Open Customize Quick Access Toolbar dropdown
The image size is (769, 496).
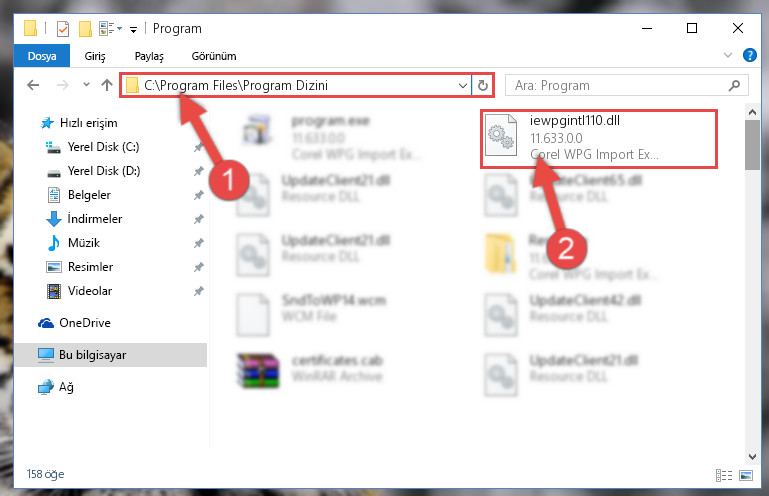pyautogui.click(x=133, y=30)
